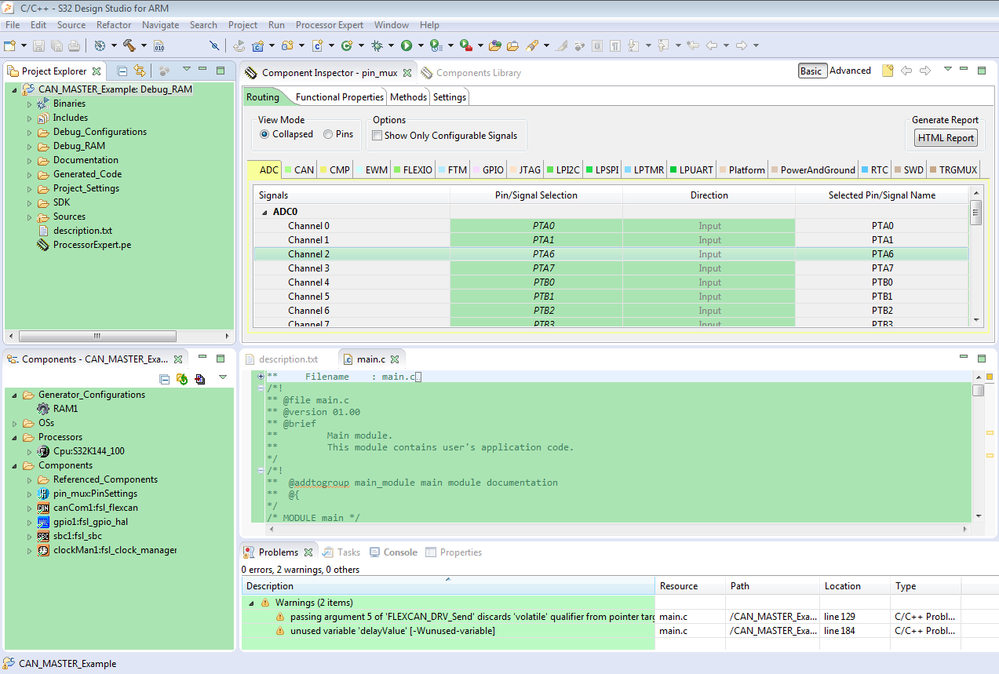Screen dimensions: 999x674
Task: Collapse all in Components panel
Action: pos(164,379)
